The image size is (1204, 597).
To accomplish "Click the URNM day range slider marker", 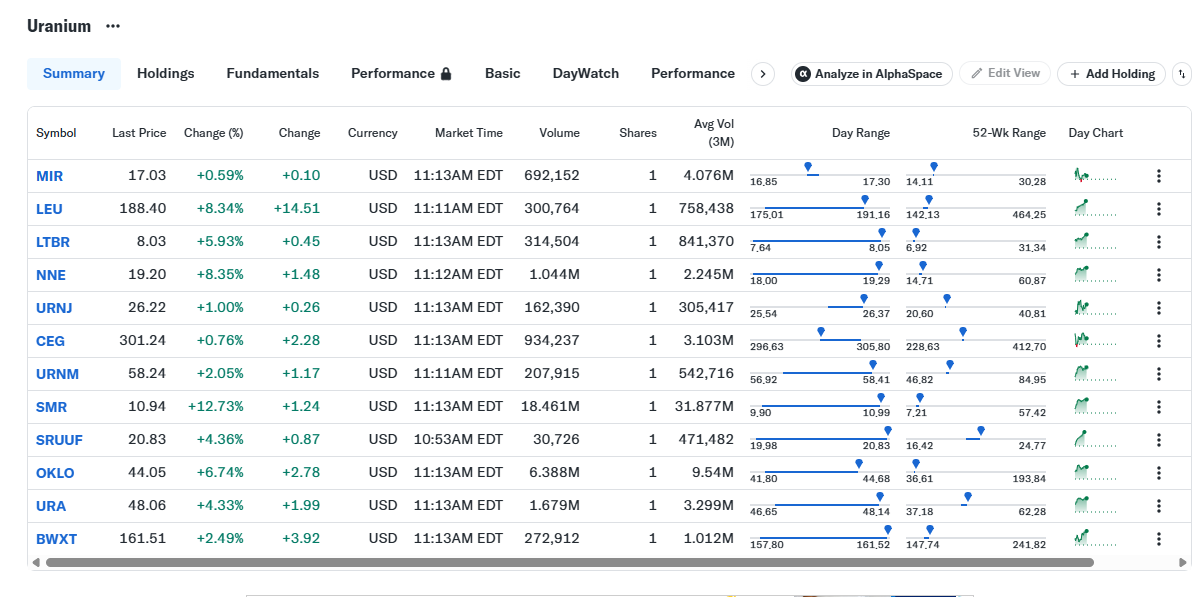I will (x=873, y=365).
